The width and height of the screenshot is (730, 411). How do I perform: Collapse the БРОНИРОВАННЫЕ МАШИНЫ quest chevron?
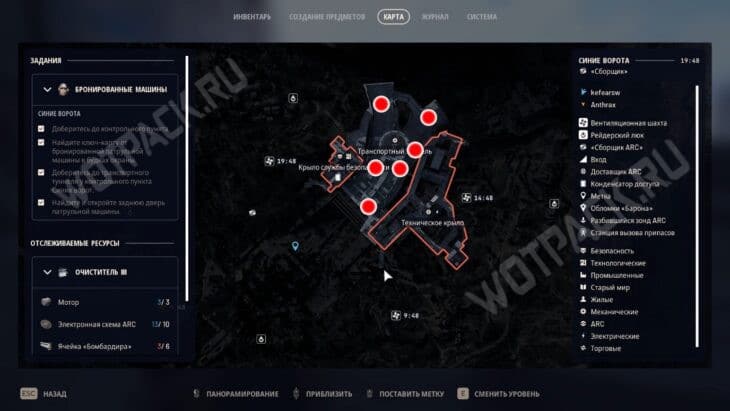tap(47, 89)
